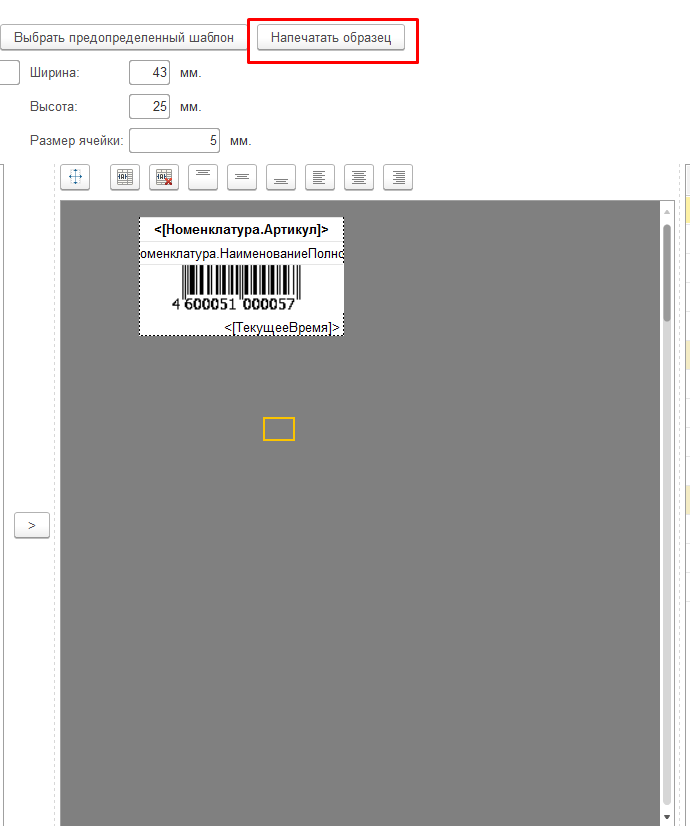
Task: Click the Размер ячейки field showing 5
Action: tap(174, 141)
